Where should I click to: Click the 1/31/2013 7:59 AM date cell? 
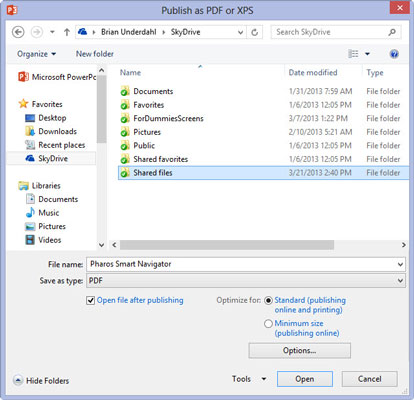320,91
